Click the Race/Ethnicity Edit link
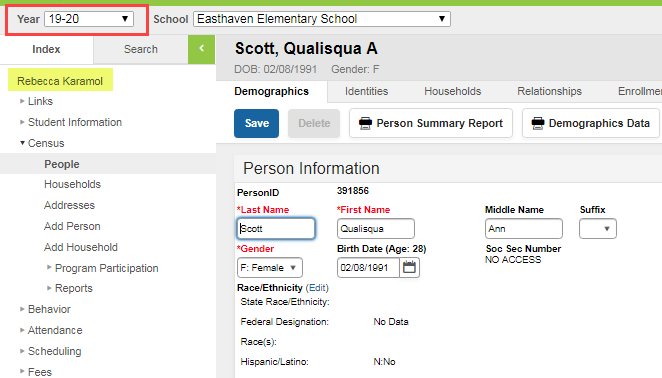The height and width of the screenshot is (378, 662). (317, 288)
